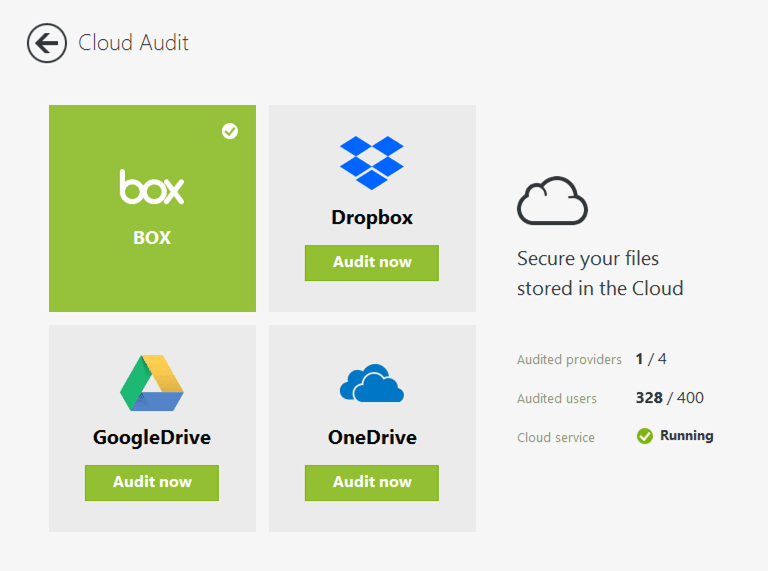Click the BOX label text
The image size is (768, 571).
(152, 238)
